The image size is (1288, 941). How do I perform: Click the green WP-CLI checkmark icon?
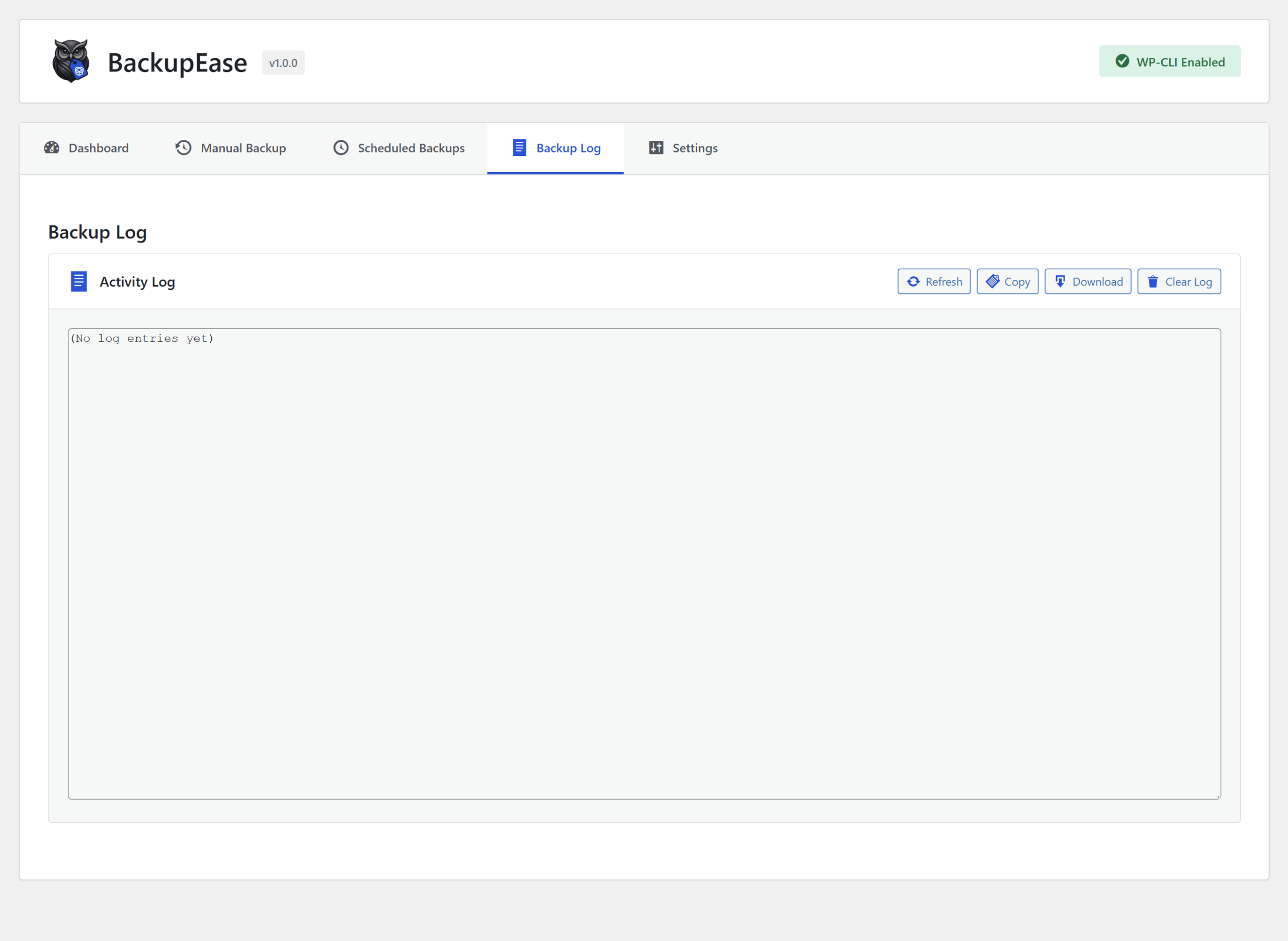point(1122,61)
